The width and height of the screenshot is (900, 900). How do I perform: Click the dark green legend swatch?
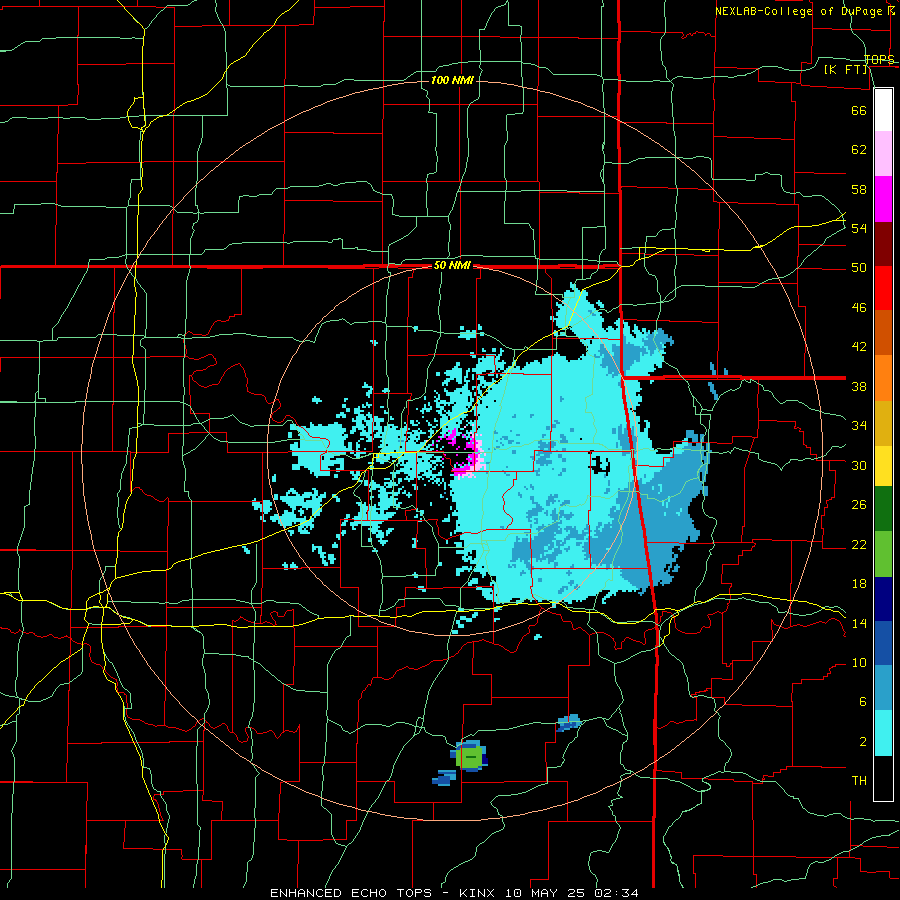pyautogui.click(x=883, y=509)
